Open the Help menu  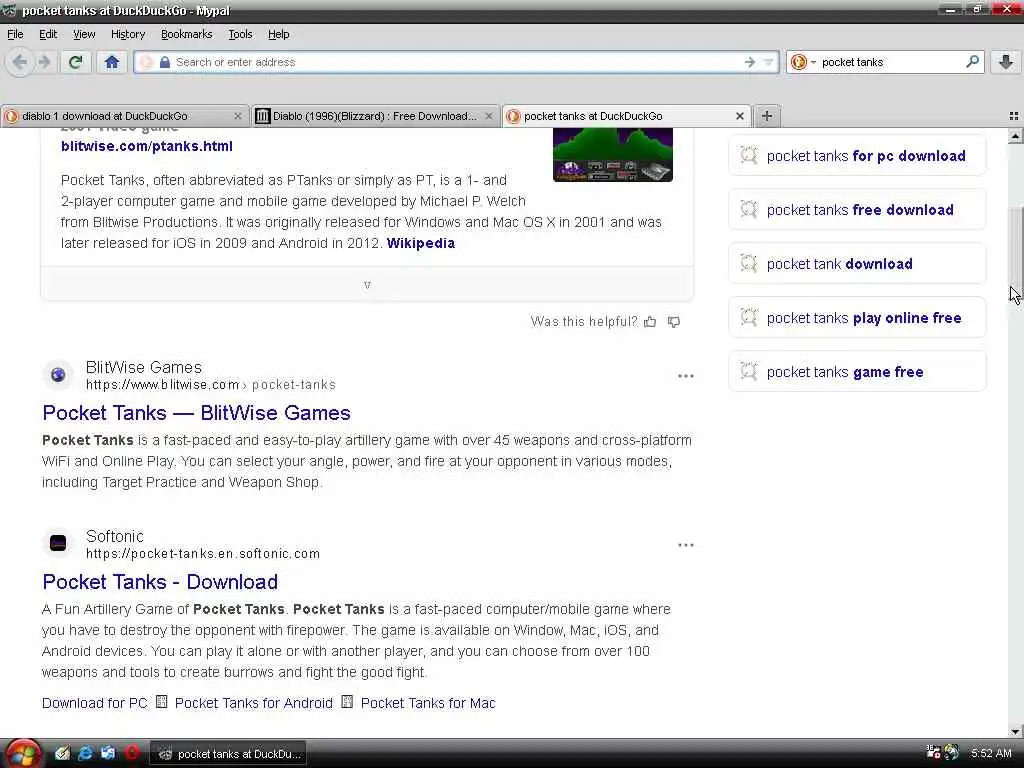(x=278, y=34)
